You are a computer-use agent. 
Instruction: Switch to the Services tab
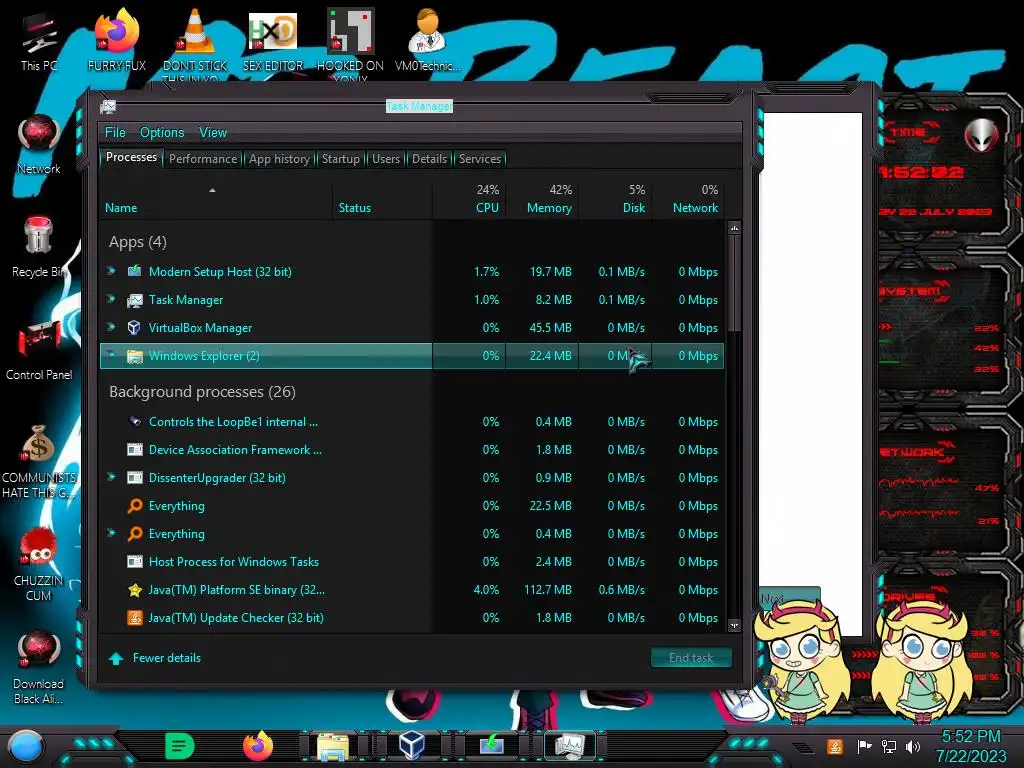pyautogui.click(x=480, y=159)
